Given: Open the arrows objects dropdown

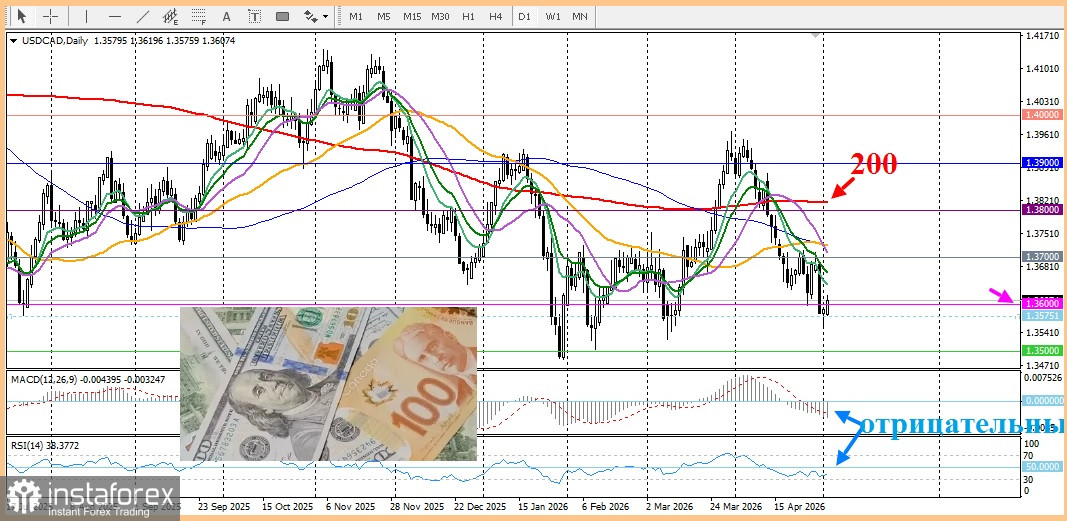Looking at the screenshot, I should point(316,16).
